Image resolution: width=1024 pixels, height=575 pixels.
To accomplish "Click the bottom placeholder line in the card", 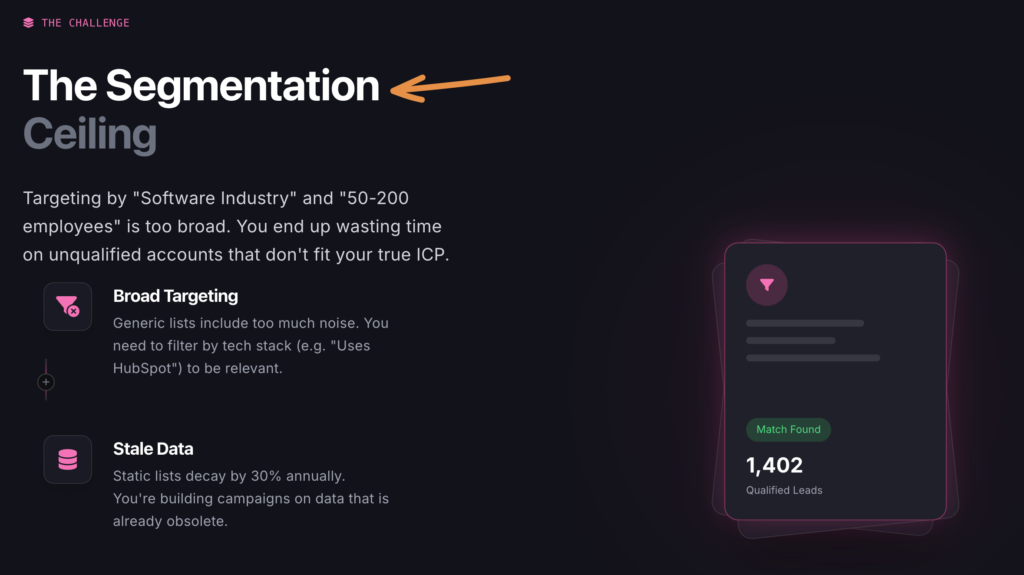I will click(x=812, y=357).
